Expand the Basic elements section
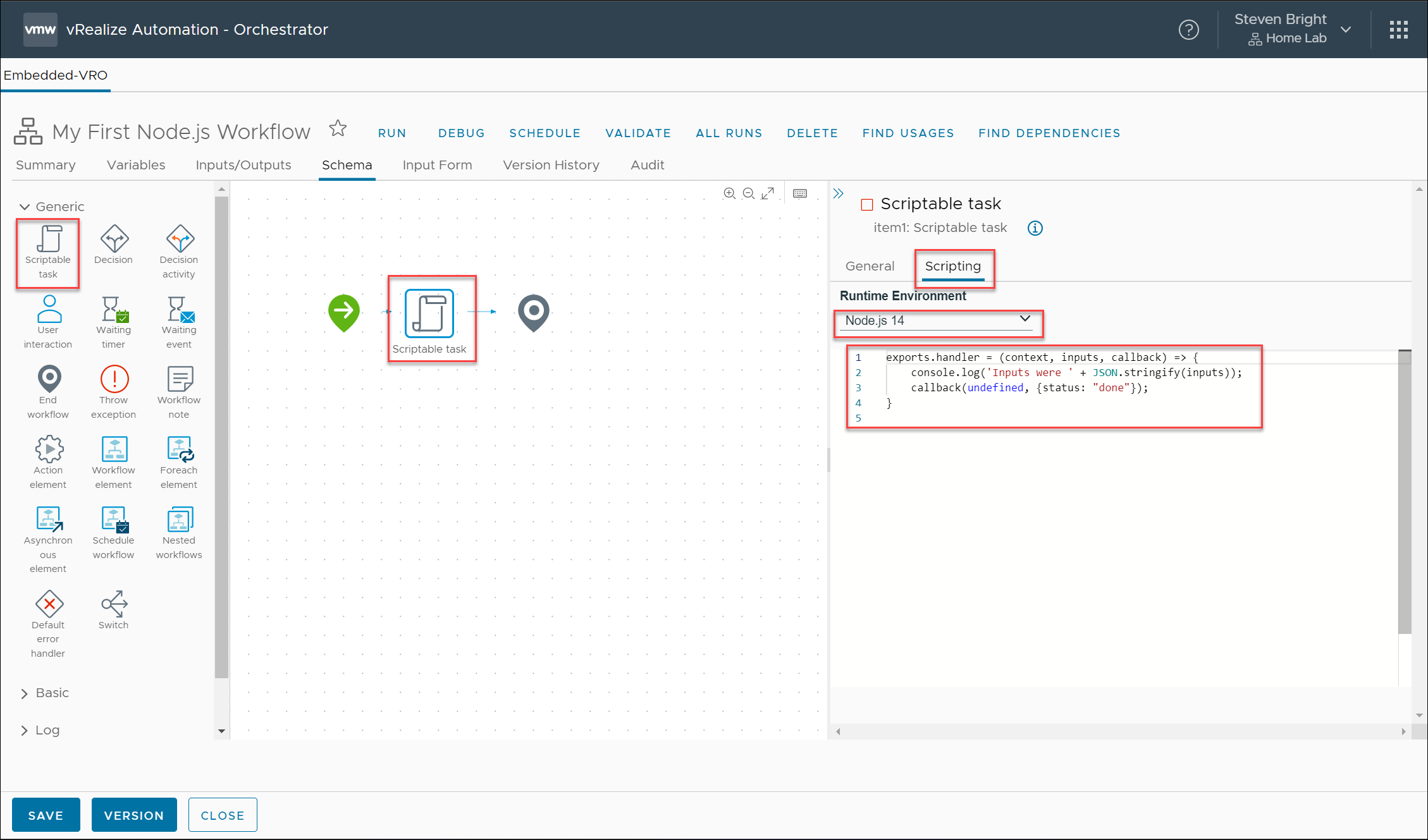The width and height of the screenshot is (1428, 840). pos(25,693)
